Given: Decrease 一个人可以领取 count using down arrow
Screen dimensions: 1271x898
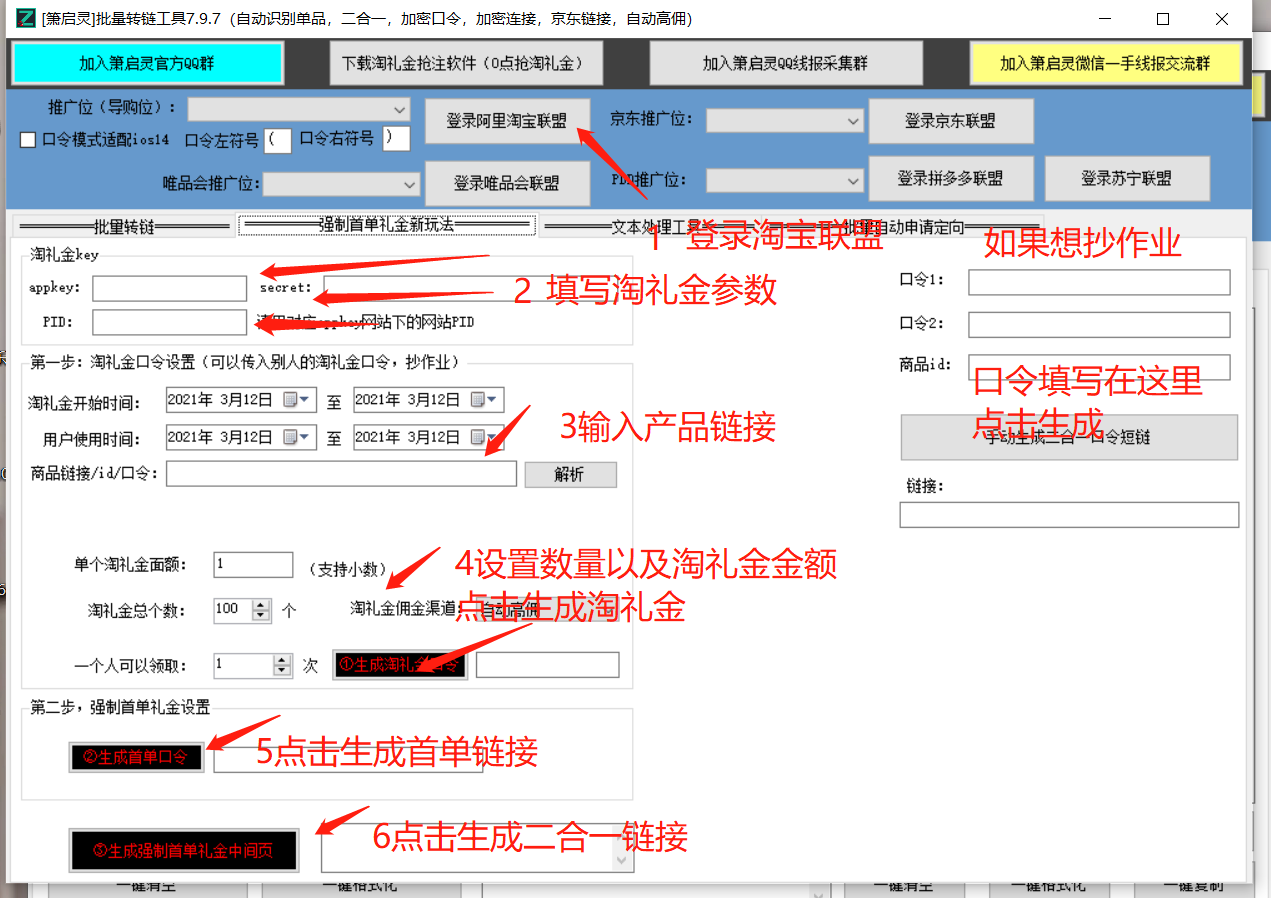Looking at the screenshot, I should (283, 671).
